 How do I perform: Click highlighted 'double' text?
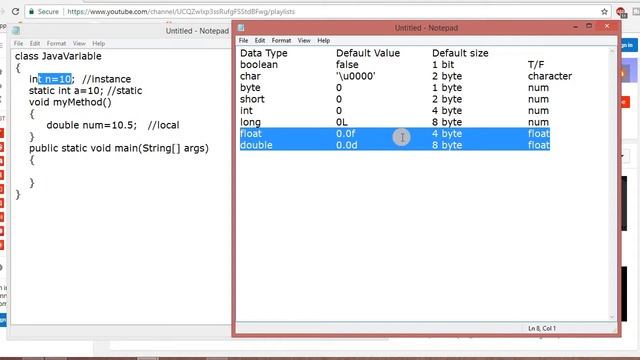(256, 145)
